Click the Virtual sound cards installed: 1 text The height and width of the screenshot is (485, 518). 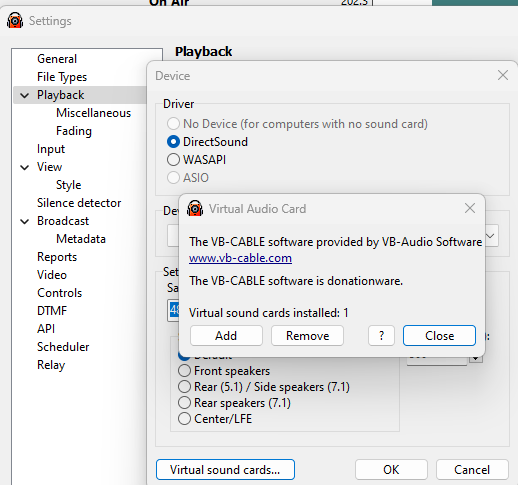[x=269, y=313]
